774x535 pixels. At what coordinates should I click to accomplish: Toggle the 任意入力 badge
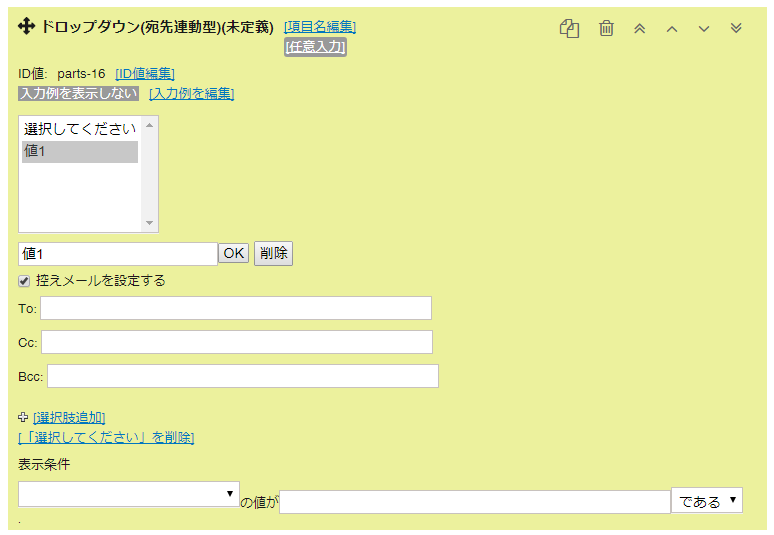(x=316, y=46)
